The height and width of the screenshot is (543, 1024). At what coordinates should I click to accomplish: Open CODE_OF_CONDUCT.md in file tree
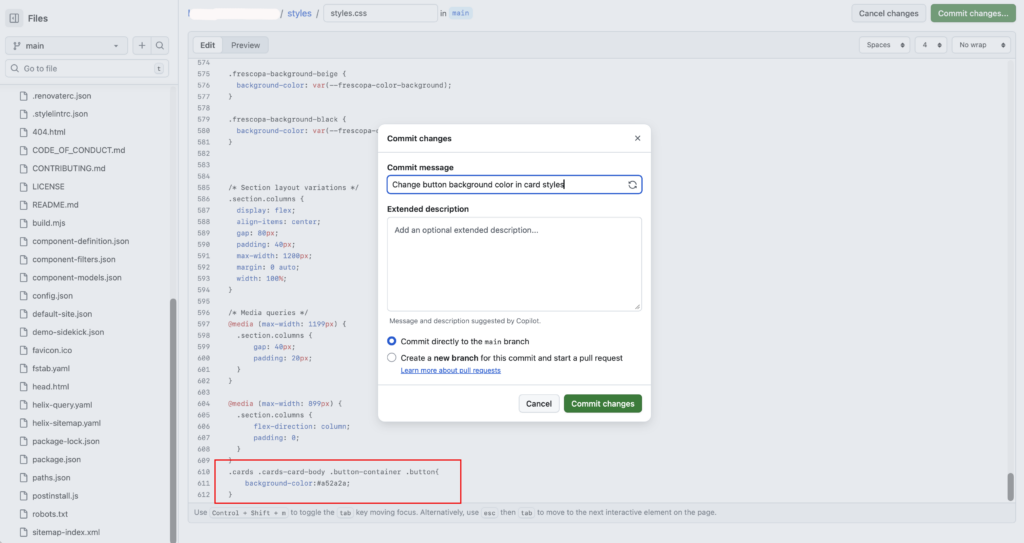pyautogui.click(x=79, y=150)
